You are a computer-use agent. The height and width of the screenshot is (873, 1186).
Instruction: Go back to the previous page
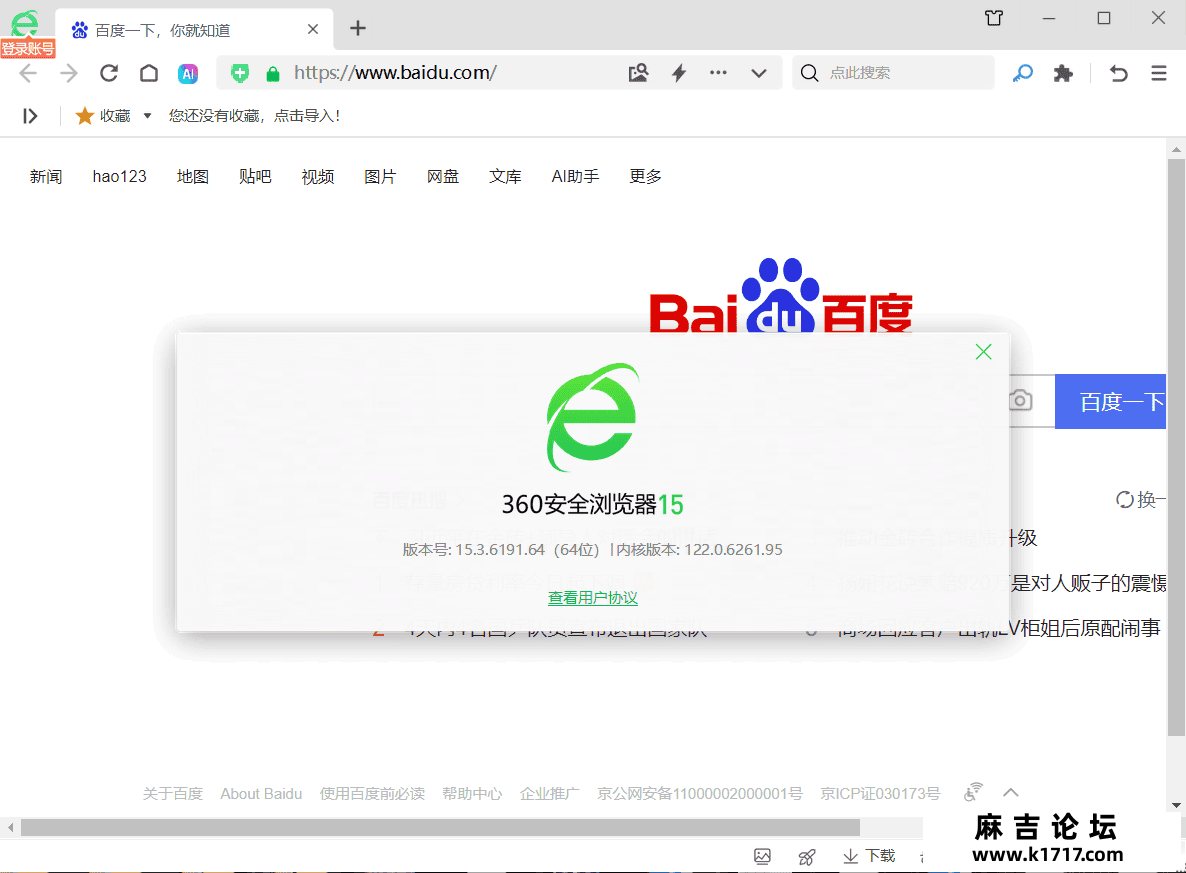click(28, 73)
